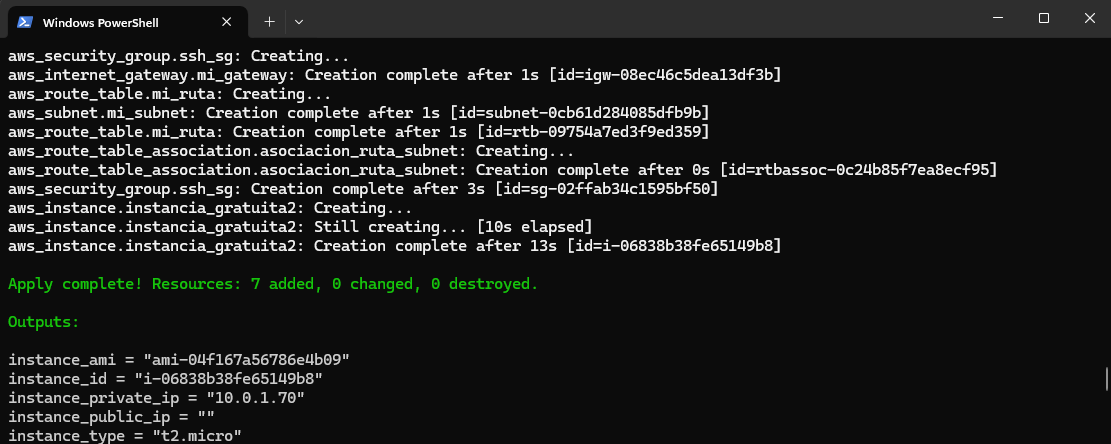Click the instance_ami value ami-04f167a56786e4b09
1111x444 pixels.
pos(247,360)
